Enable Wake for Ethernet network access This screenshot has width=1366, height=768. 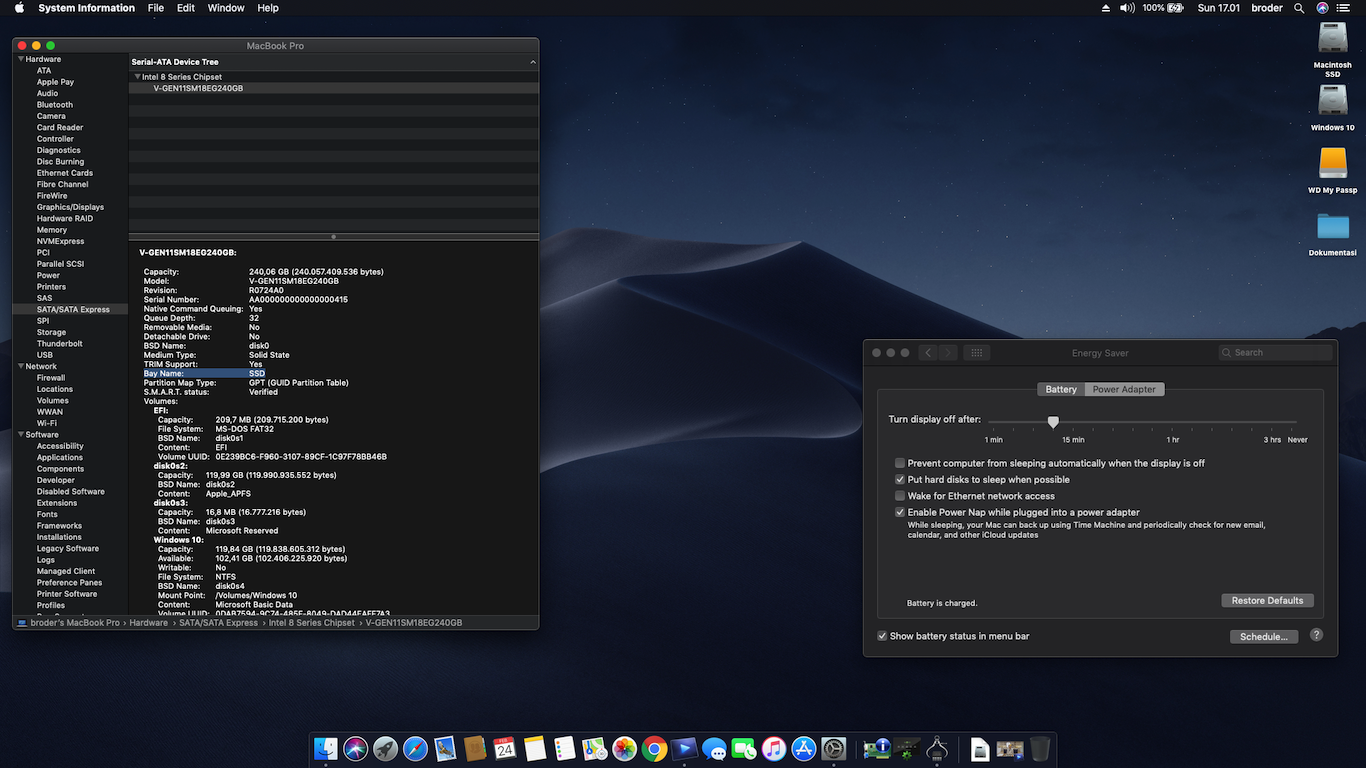900,496
